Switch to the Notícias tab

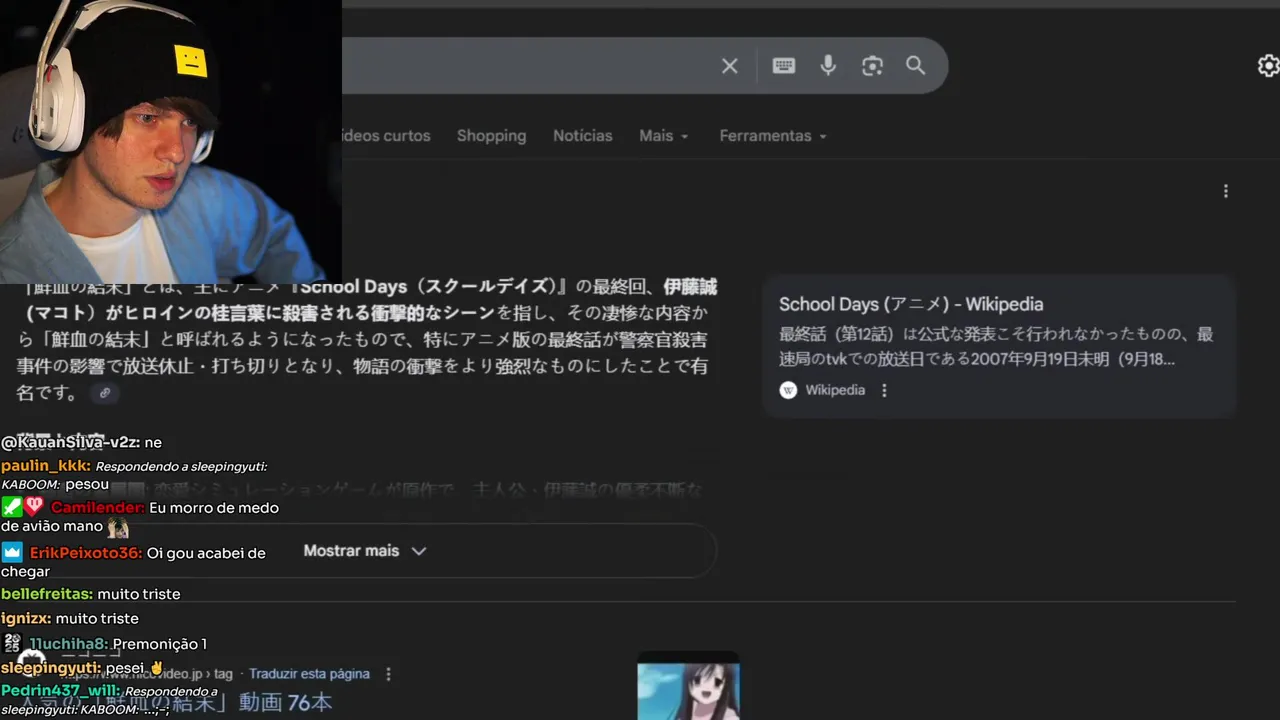point(582,136)
